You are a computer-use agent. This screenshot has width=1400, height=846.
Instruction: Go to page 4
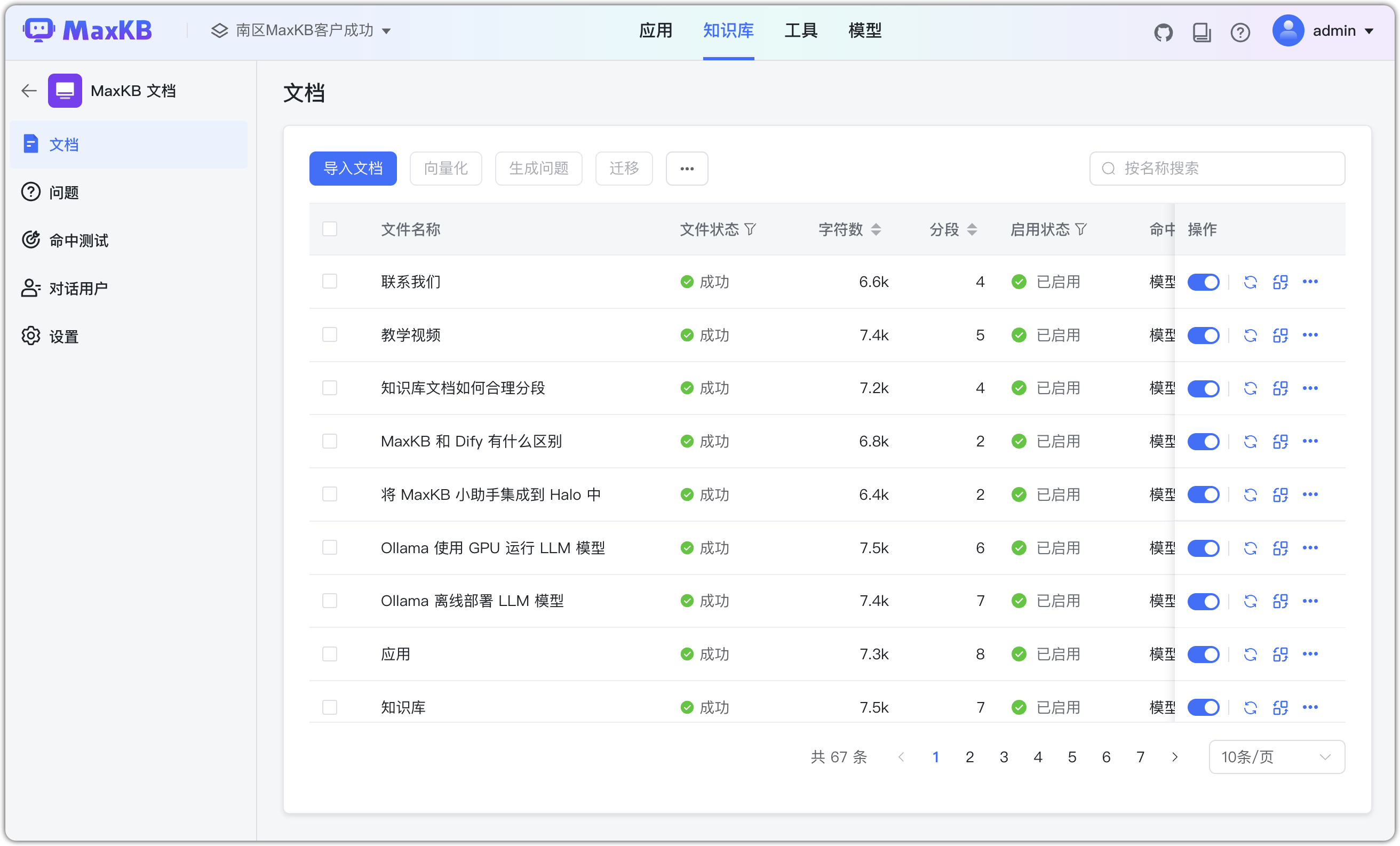click(1038, 757)
